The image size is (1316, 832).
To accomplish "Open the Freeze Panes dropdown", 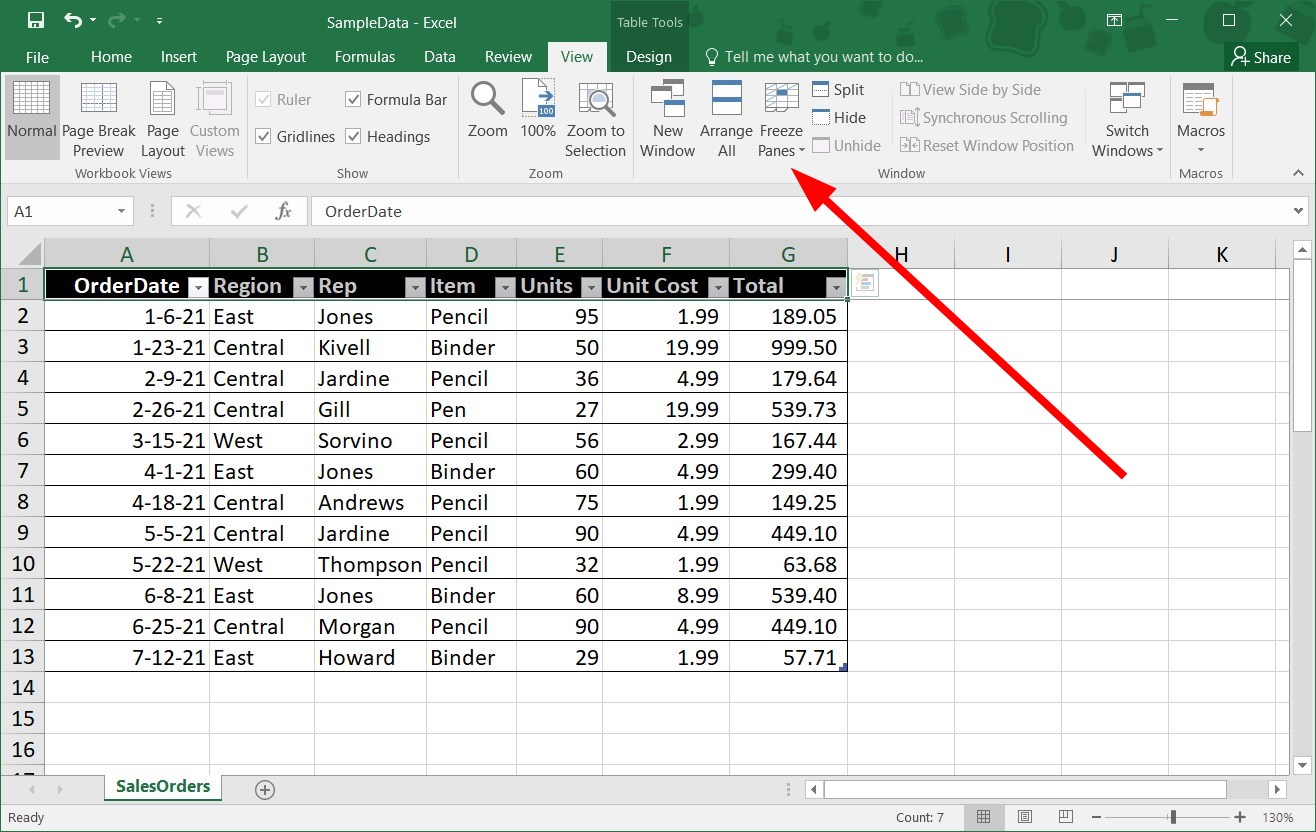I will pyautogui.click(x=781, y=117).
